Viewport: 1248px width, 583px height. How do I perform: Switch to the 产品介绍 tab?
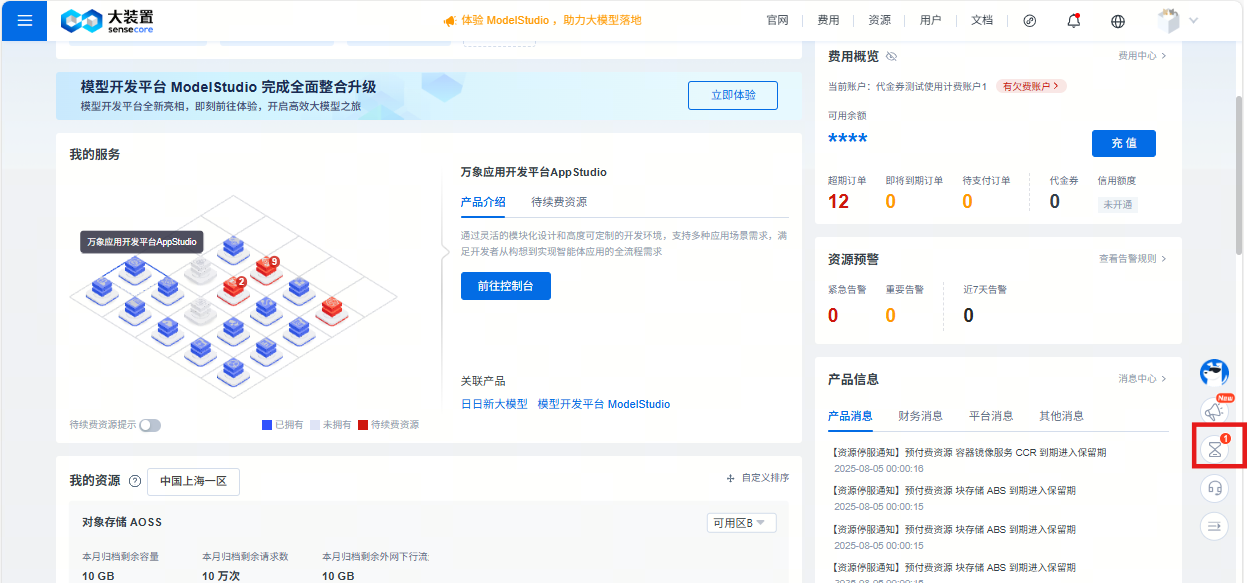[x=483, y=202]
